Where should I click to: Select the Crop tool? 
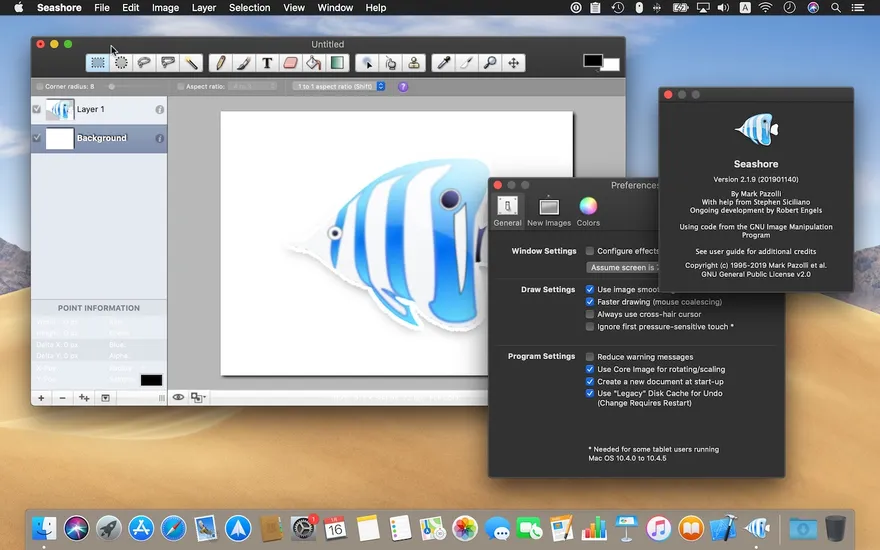click(x=466, y=63)
